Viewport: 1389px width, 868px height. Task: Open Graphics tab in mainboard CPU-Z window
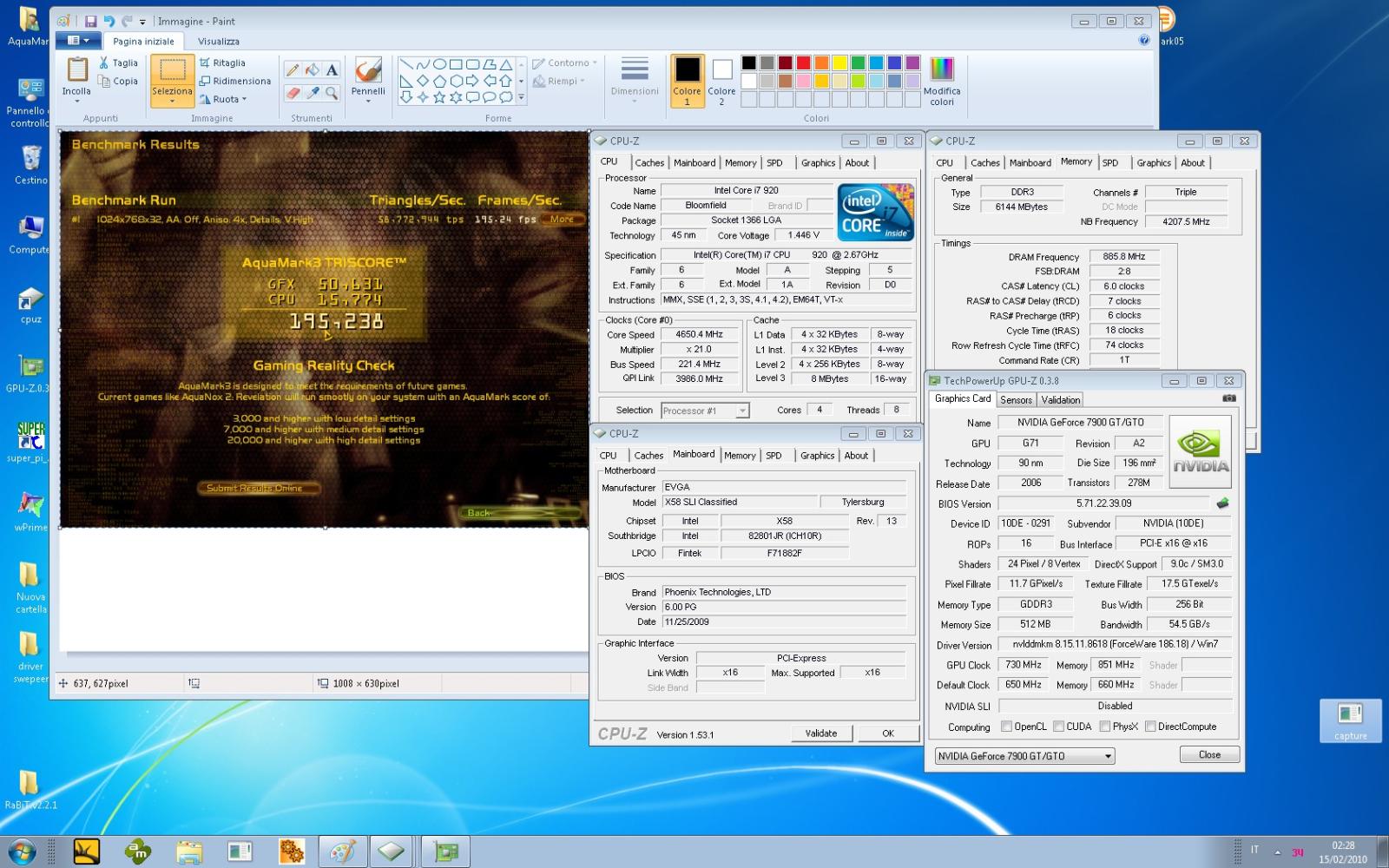pyautogui.click(x=817, y=455)
